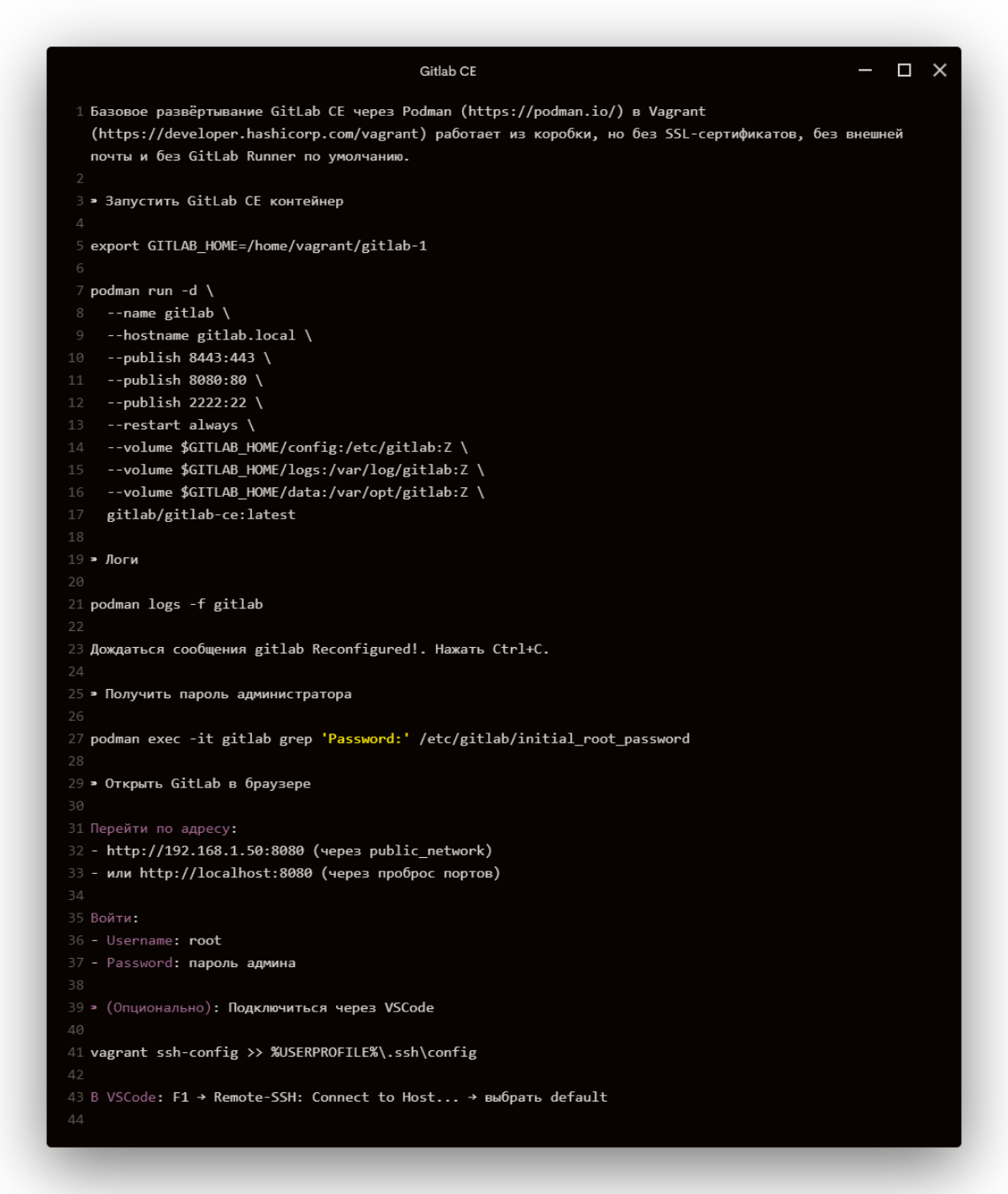Click the export GITLAB_HOME line
This screenshot has width=1008, height=1194.
click(258, 246)
